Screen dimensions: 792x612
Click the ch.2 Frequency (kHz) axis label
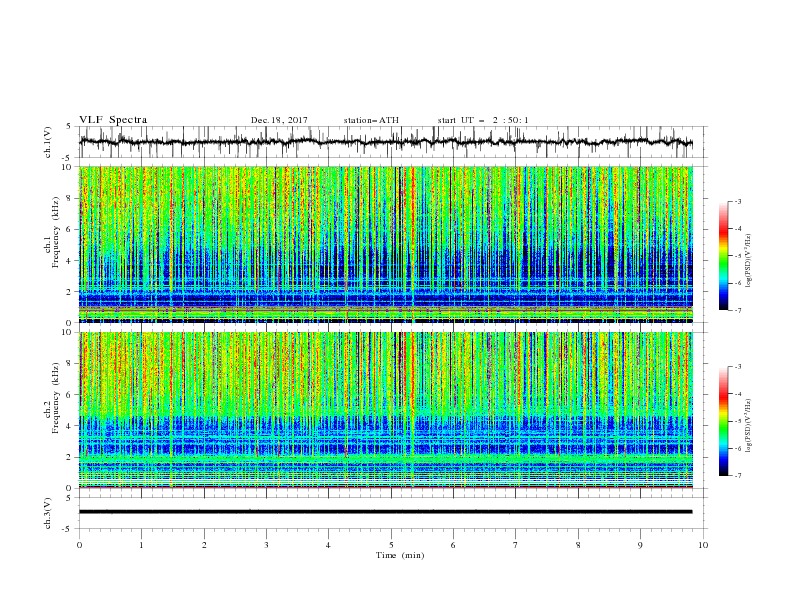tap(52, 398)
